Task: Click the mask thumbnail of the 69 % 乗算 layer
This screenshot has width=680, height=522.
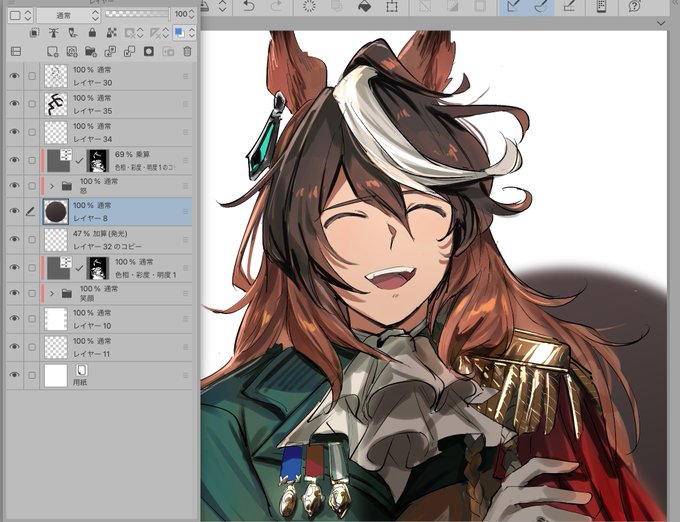Action: click(98, 160)
